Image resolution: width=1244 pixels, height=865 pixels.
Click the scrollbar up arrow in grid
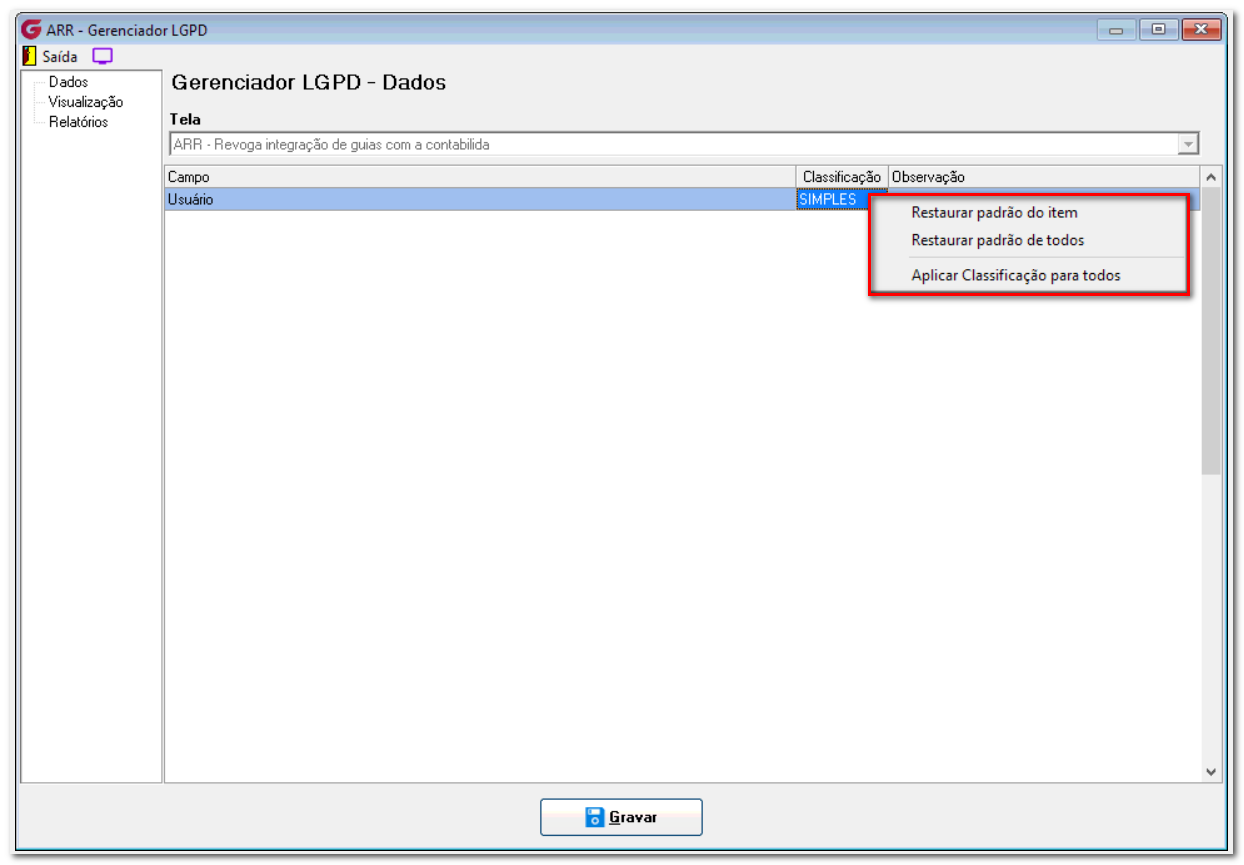pos(1211,177)
